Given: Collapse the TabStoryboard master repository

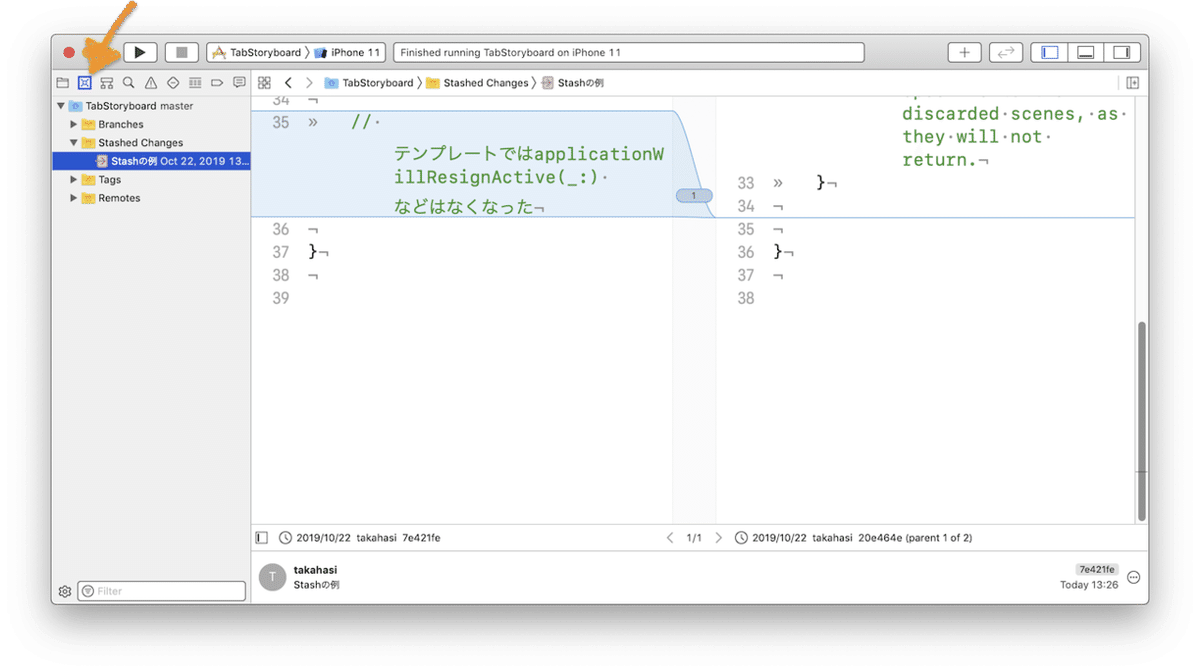Looking at the screenshot, I should [x=61, y=106].
